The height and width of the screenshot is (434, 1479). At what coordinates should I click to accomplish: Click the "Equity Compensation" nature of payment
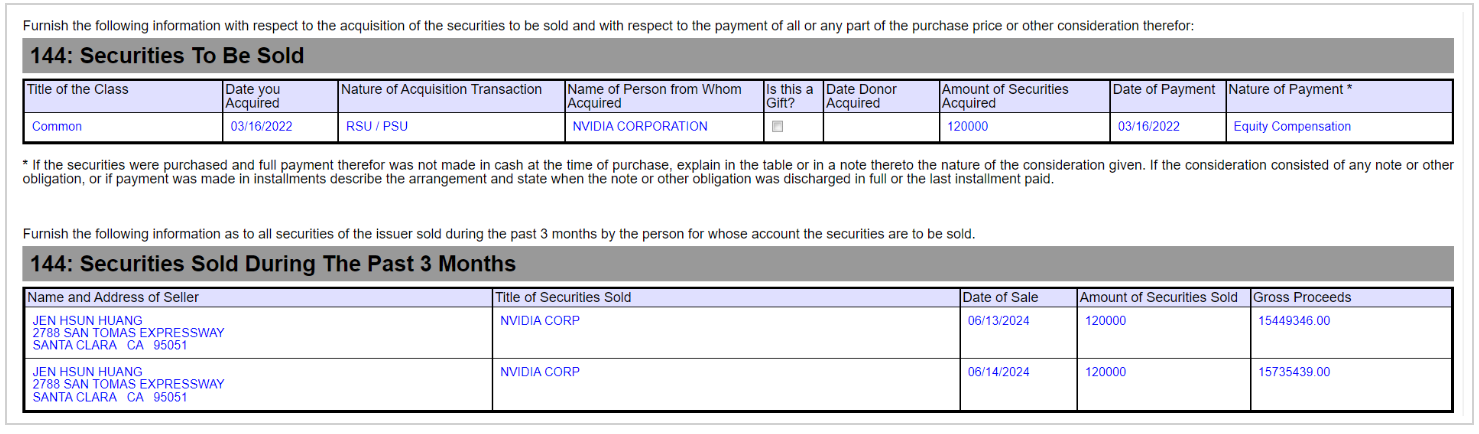(1292, 127)
